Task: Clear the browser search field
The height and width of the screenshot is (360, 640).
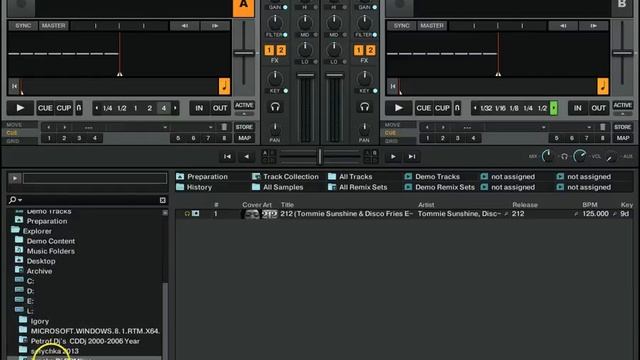Action: click(162, 200)
